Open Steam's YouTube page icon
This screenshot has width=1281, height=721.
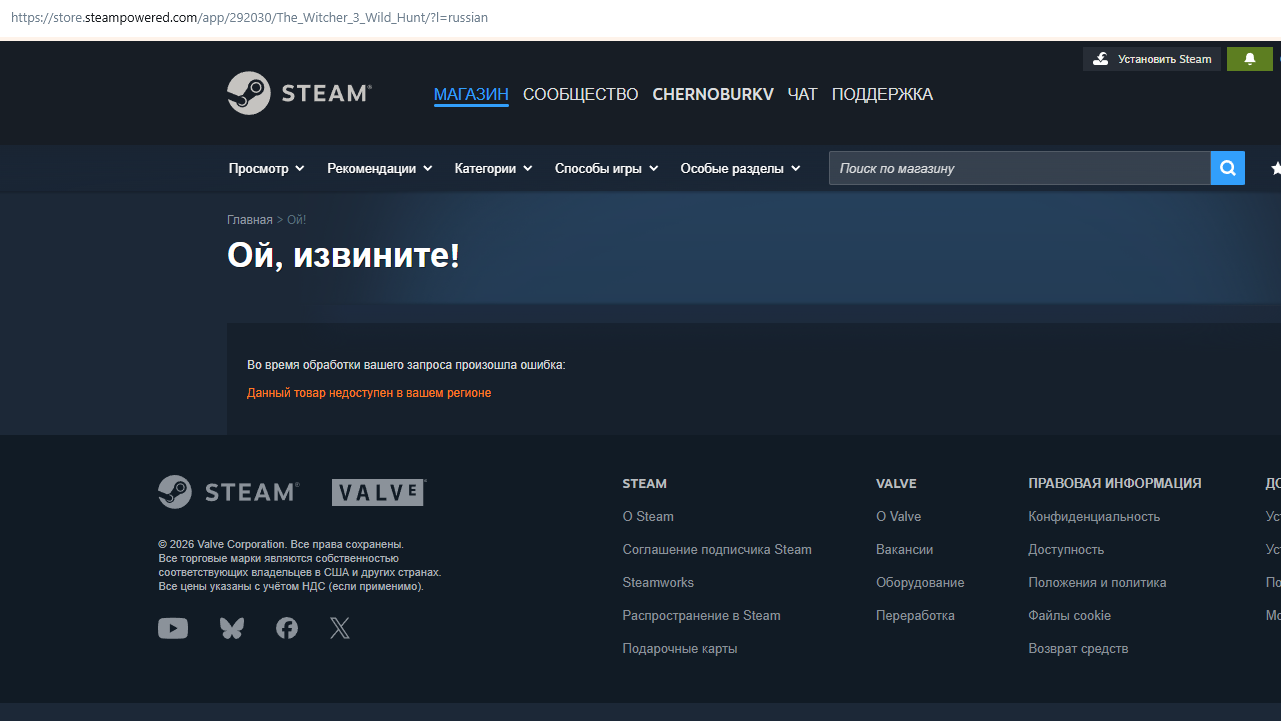point(173,628)
